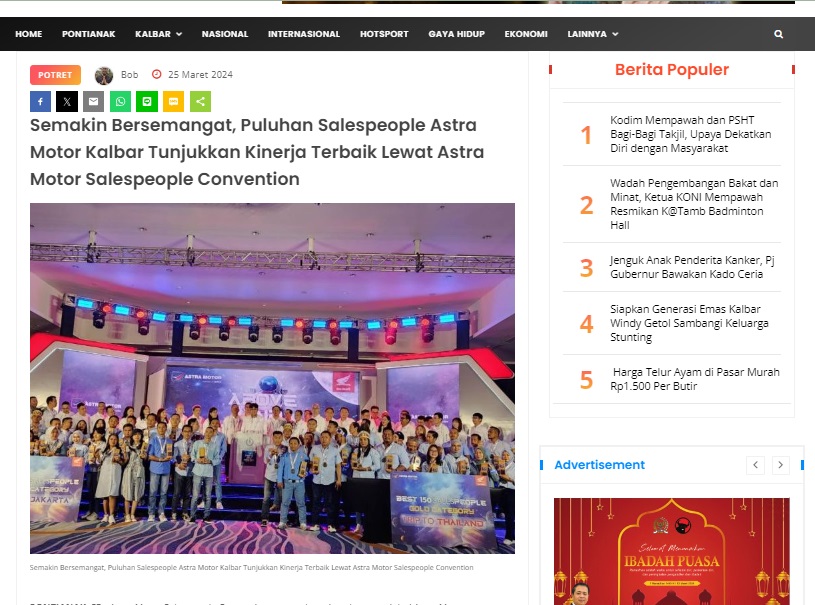
Task: Open Kodim Mempawah dan PSHT article
Action: click(x=690, y=134)
